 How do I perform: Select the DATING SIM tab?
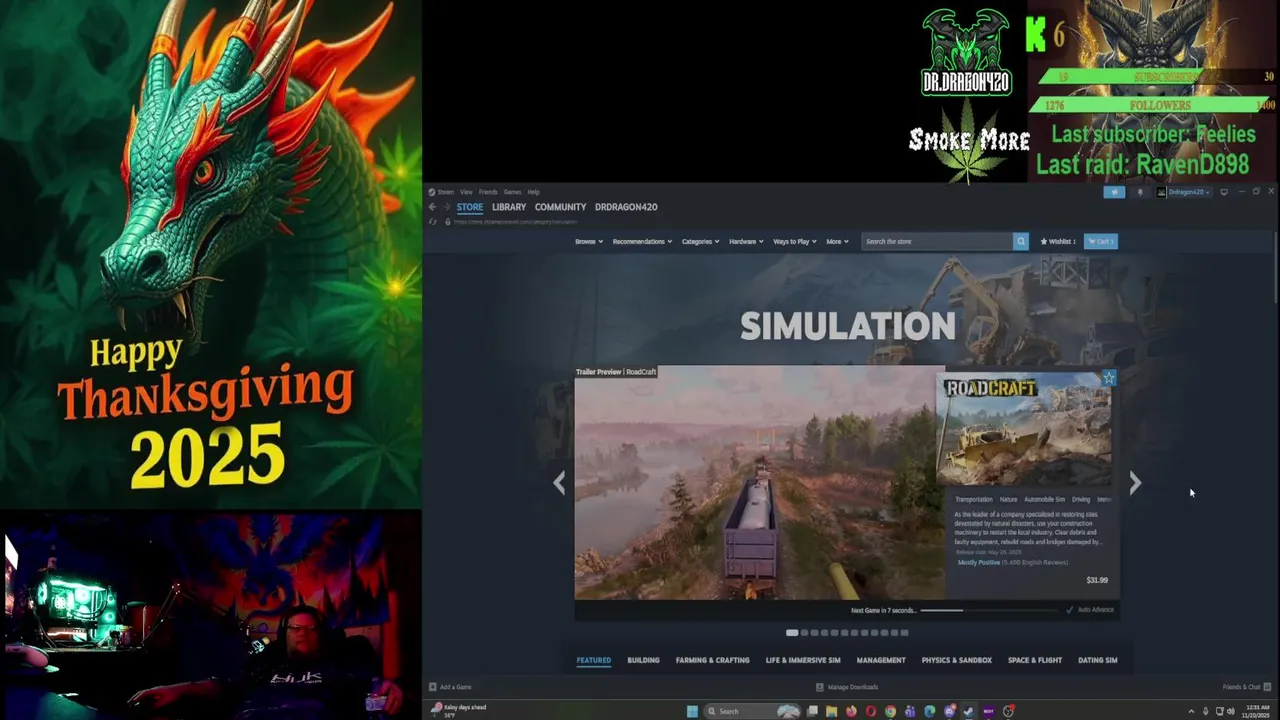click(1097, 660)
